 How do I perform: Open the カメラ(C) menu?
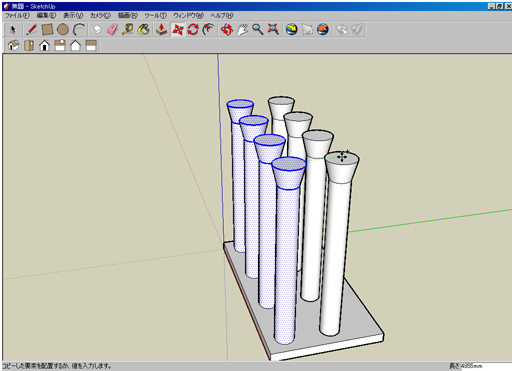100,15
